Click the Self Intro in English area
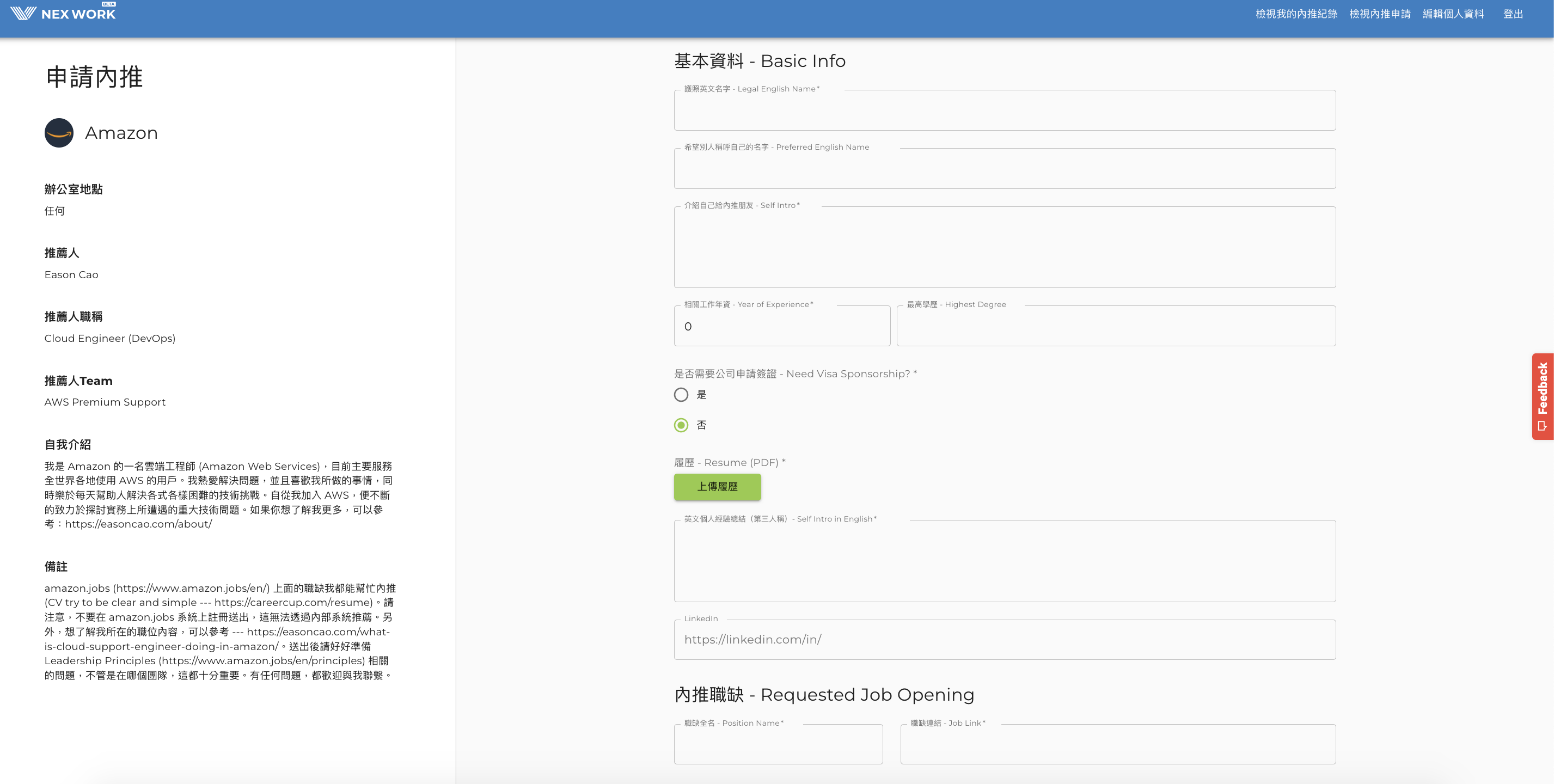The height and width of the screenshot is (784, 1554). click(x=1004, y=561)
